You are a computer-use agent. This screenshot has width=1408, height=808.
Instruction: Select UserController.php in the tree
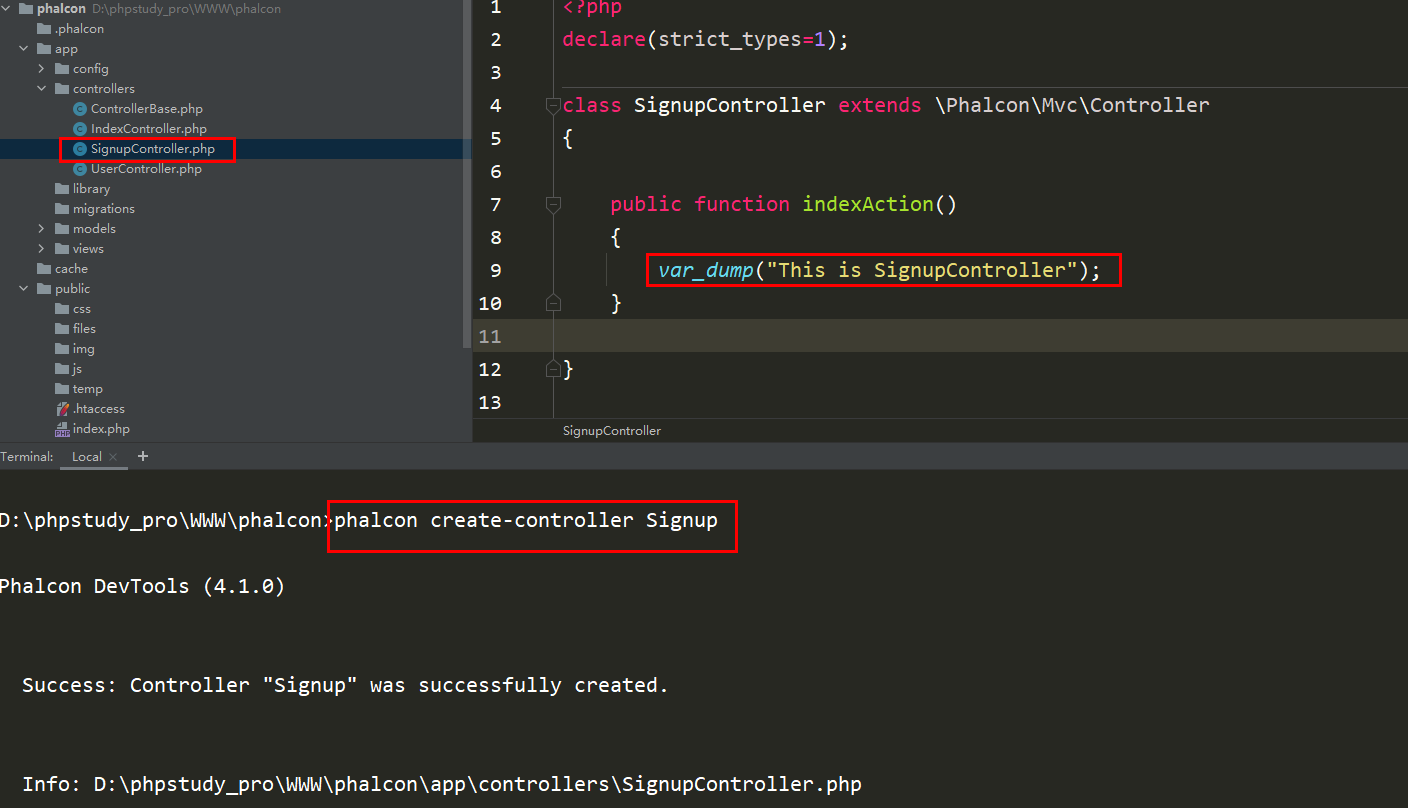[x=146, y=169]
